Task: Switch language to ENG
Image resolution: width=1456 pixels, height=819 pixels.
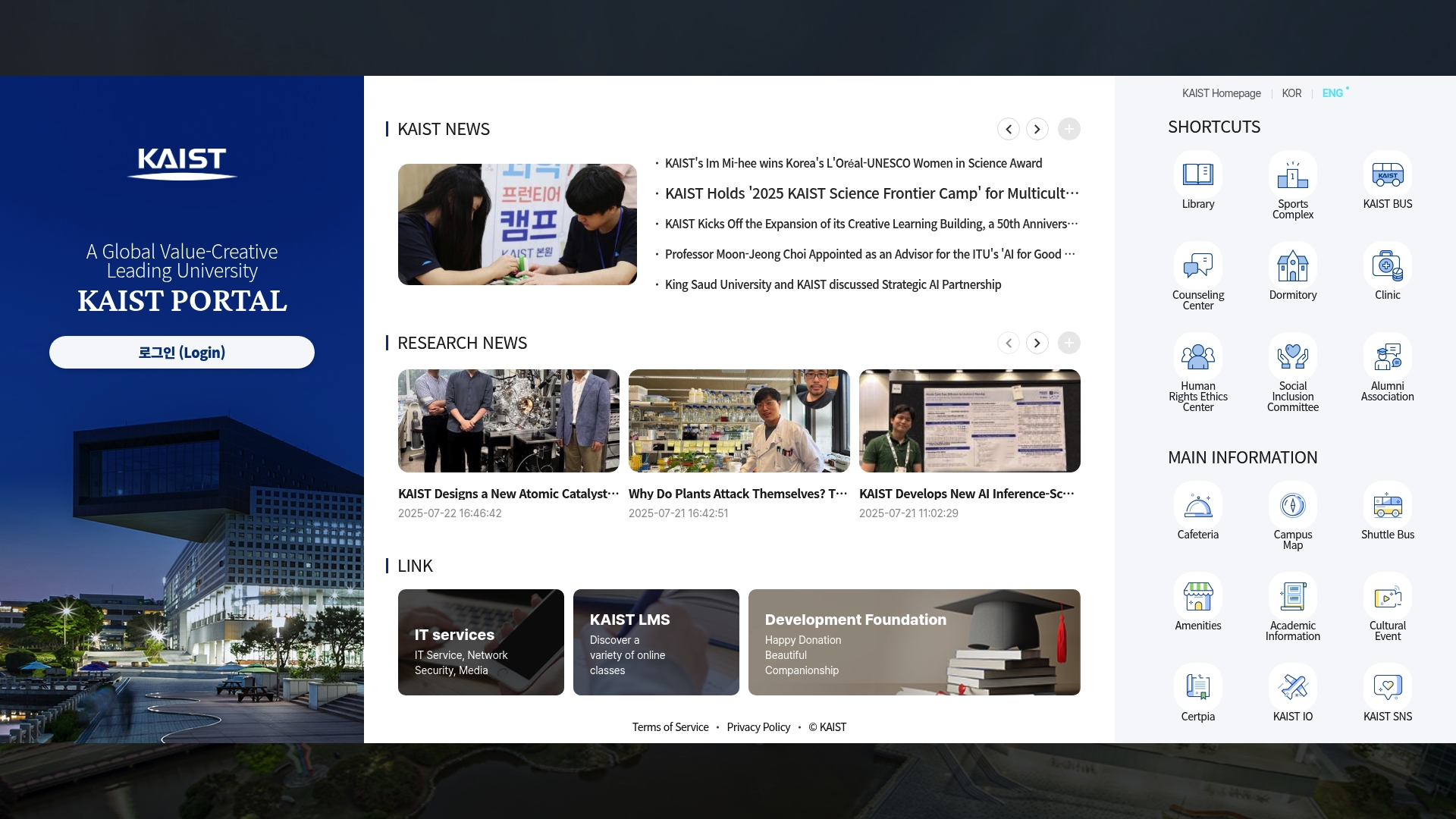Action: [1332, 93]
